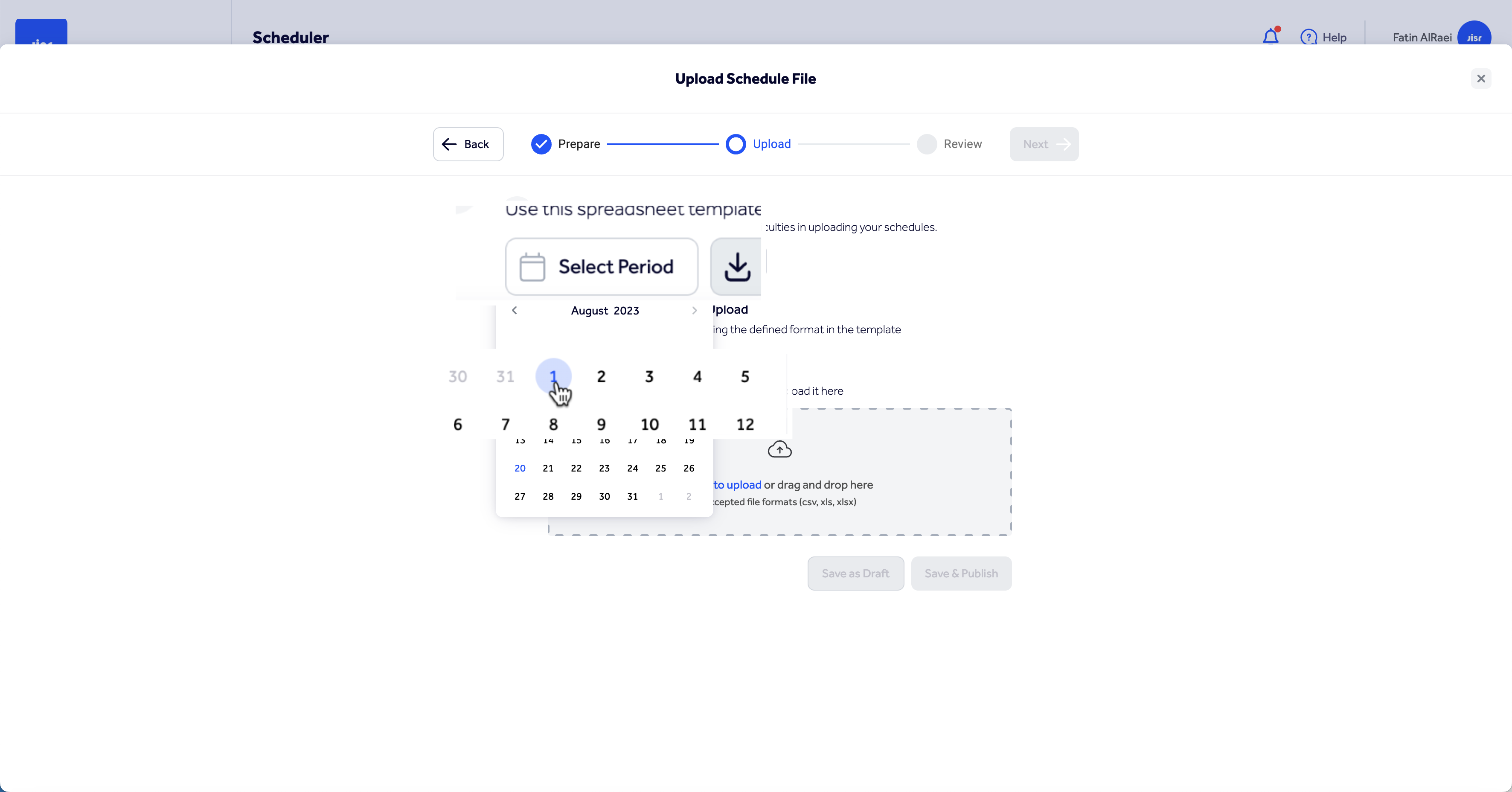Click the notification bell icon
The image size is (1512, 792).
(1270, 37)
